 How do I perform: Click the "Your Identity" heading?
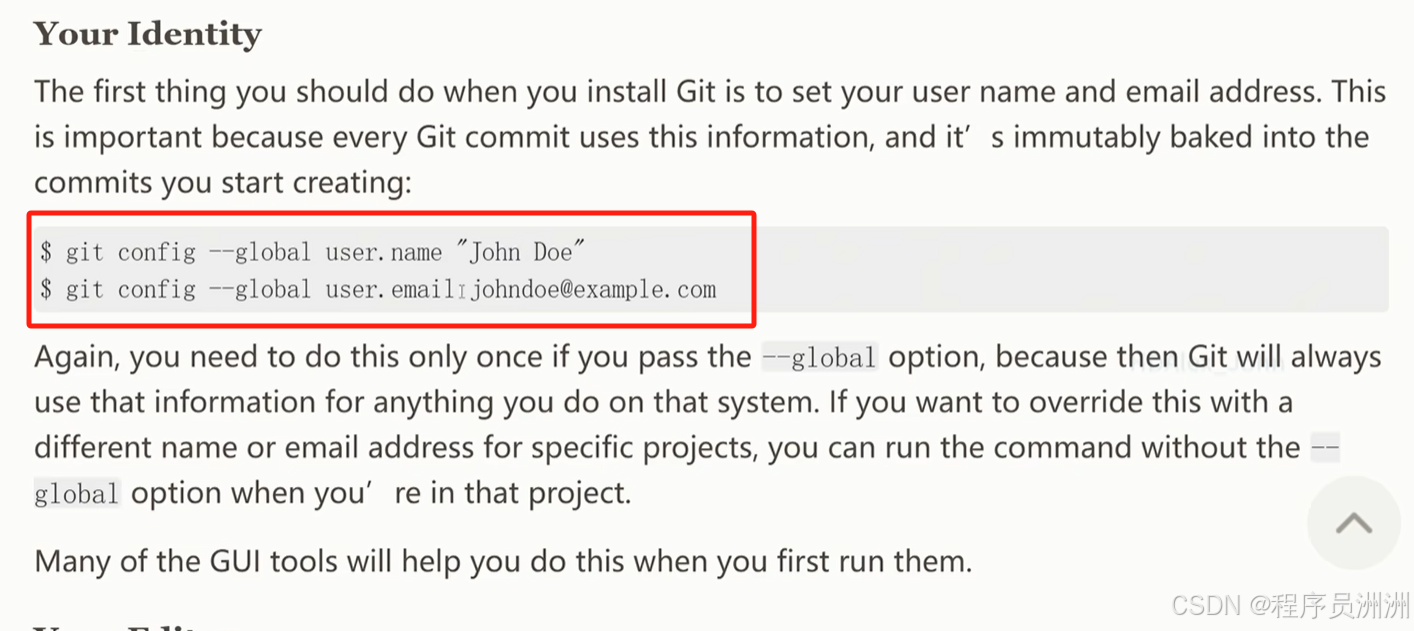click(148, 34)
